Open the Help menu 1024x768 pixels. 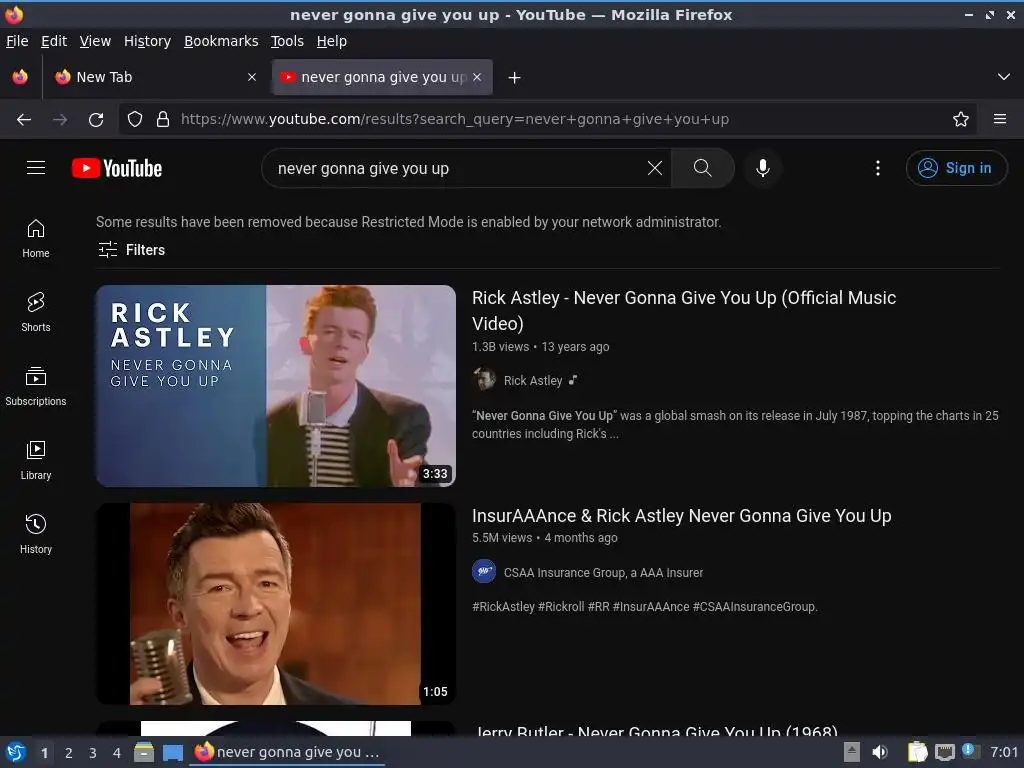tap(332, 41)
